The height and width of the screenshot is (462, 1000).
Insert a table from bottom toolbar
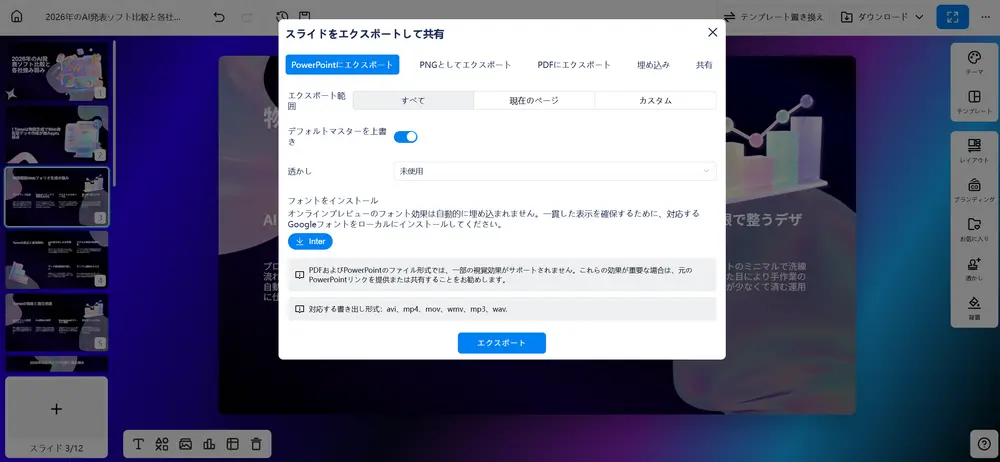[x=232, y=444]
